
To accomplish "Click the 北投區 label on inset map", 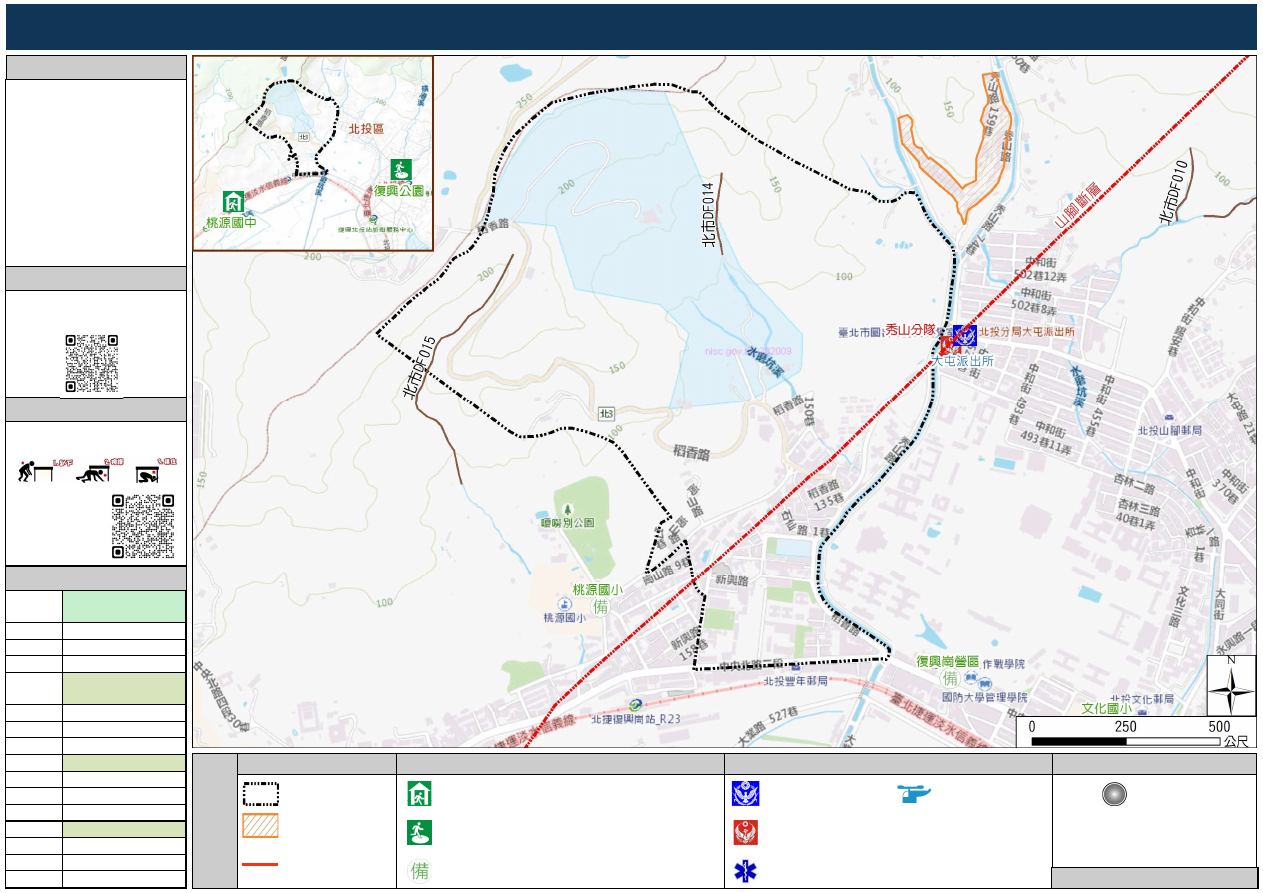I will (x=367, y=129).
